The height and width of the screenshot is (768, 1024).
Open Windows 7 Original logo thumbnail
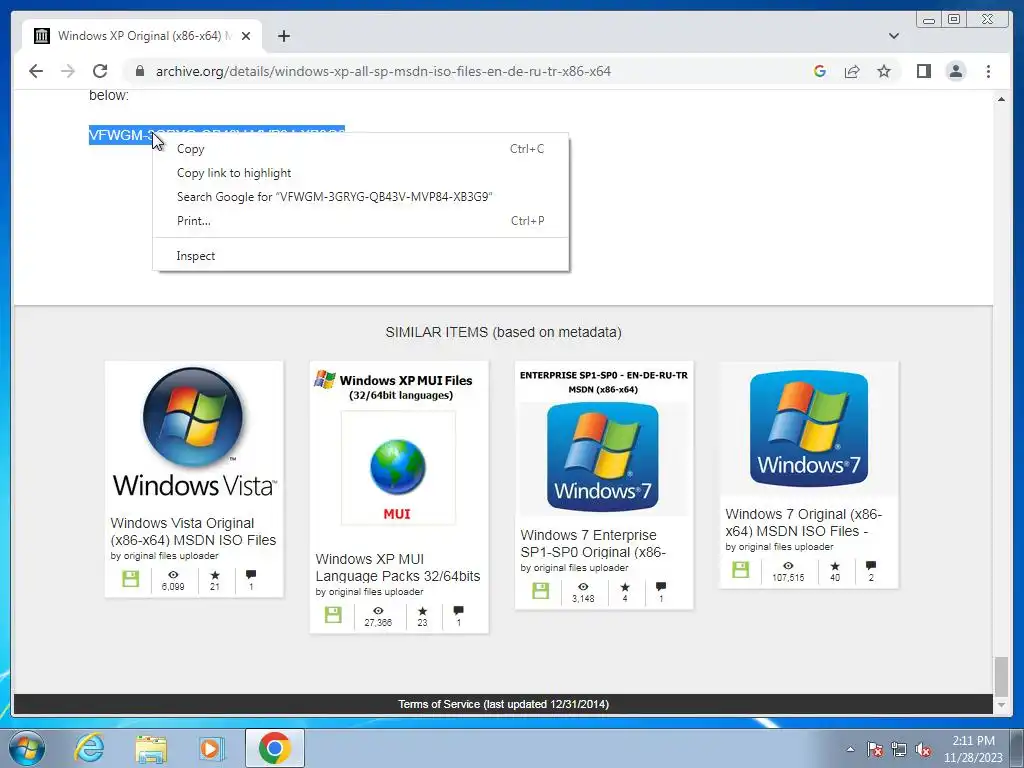[x=808, y=428]
